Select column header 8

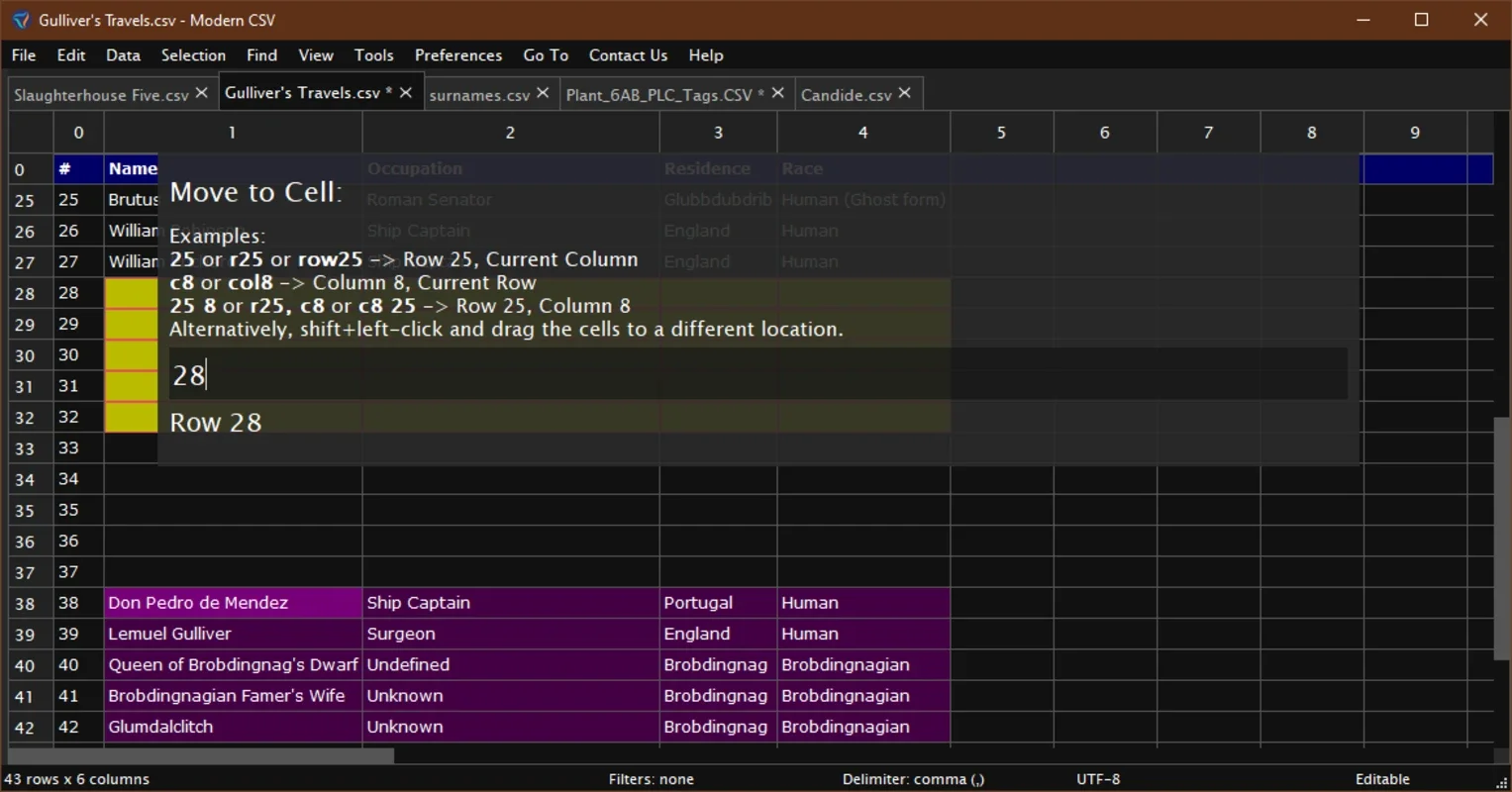point(1312,132)
